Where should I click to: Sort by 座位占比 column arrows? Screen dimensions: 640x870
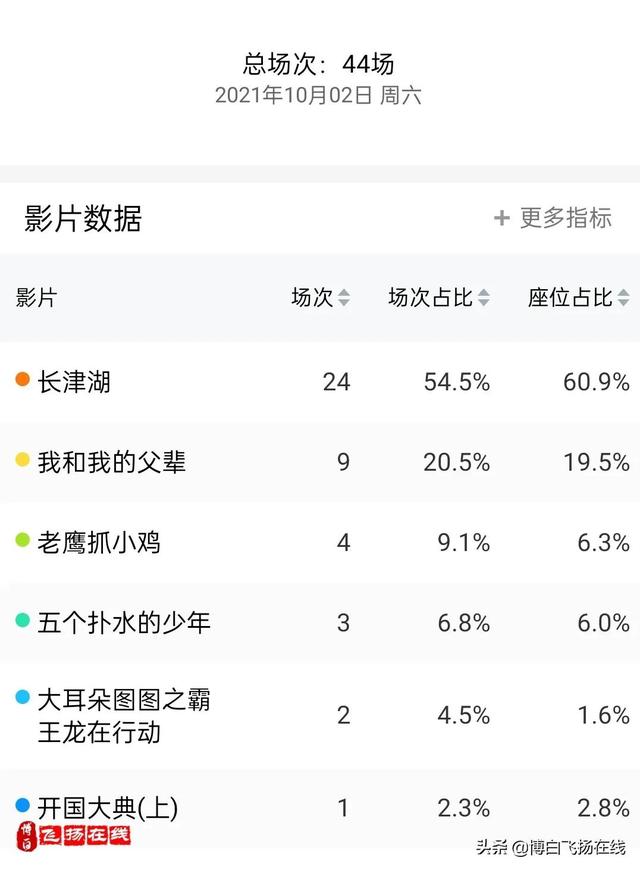pyautogui.click(x=623, y=297)
